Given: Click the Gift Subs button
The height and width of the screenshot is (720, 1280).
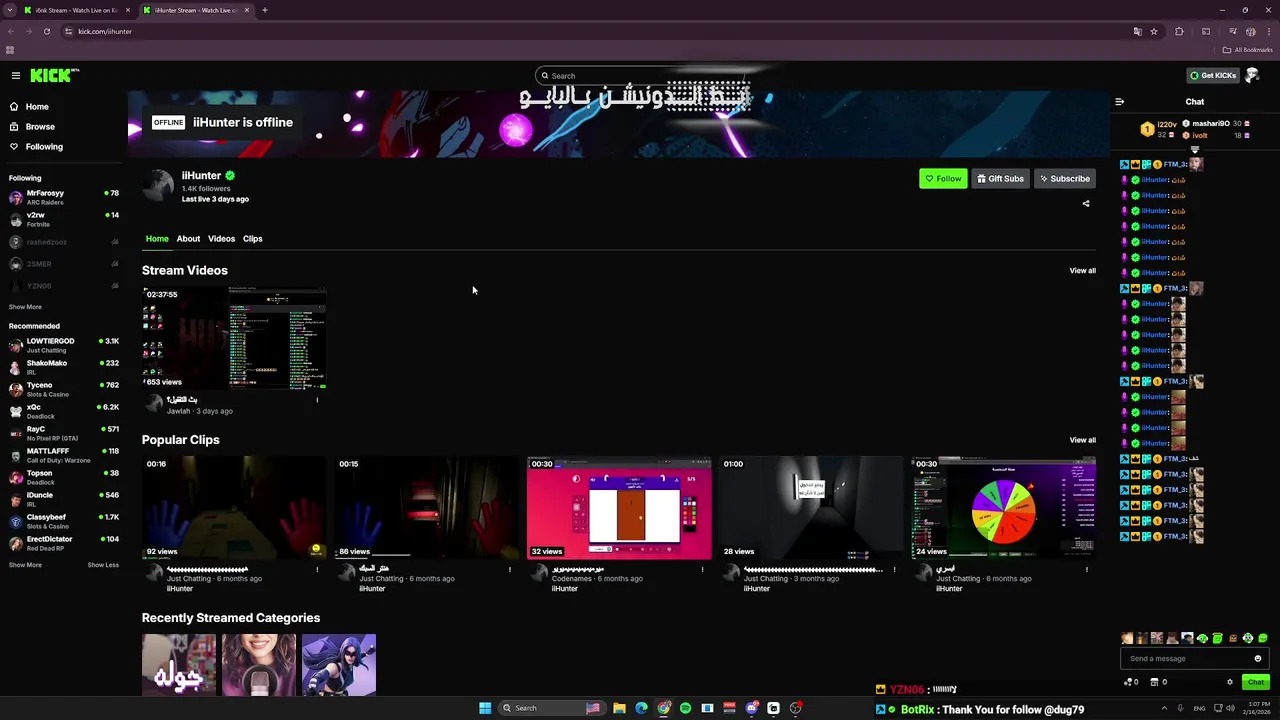Looking at the screenshot, I should click(x=1000, y=179).
